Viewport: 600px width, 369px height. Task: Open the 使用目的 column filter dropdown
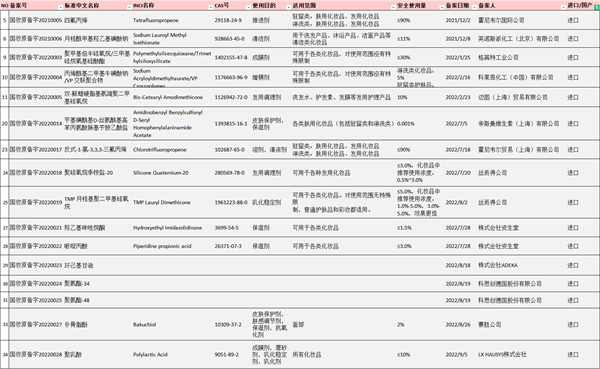point(289,7)
